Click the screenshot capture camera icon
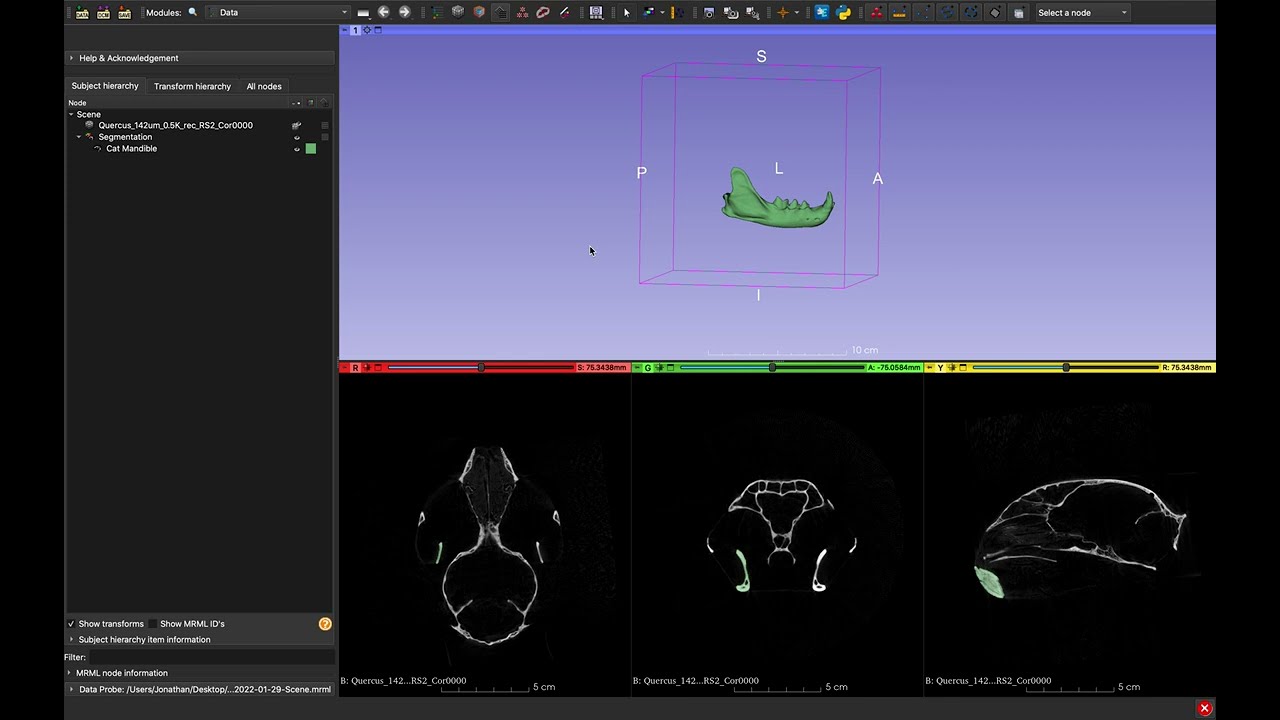This screenshot has height=720, width=1280. point(709,12)
